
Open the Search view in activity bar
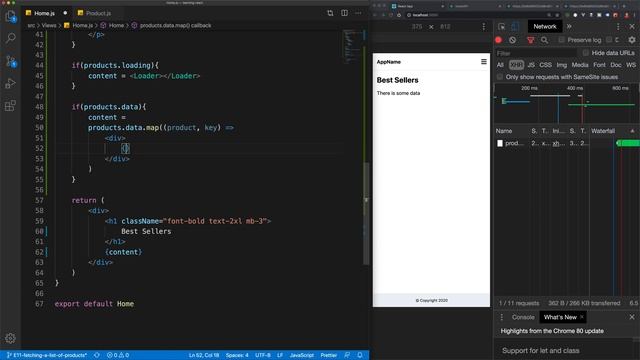click(x=11, y=38)
